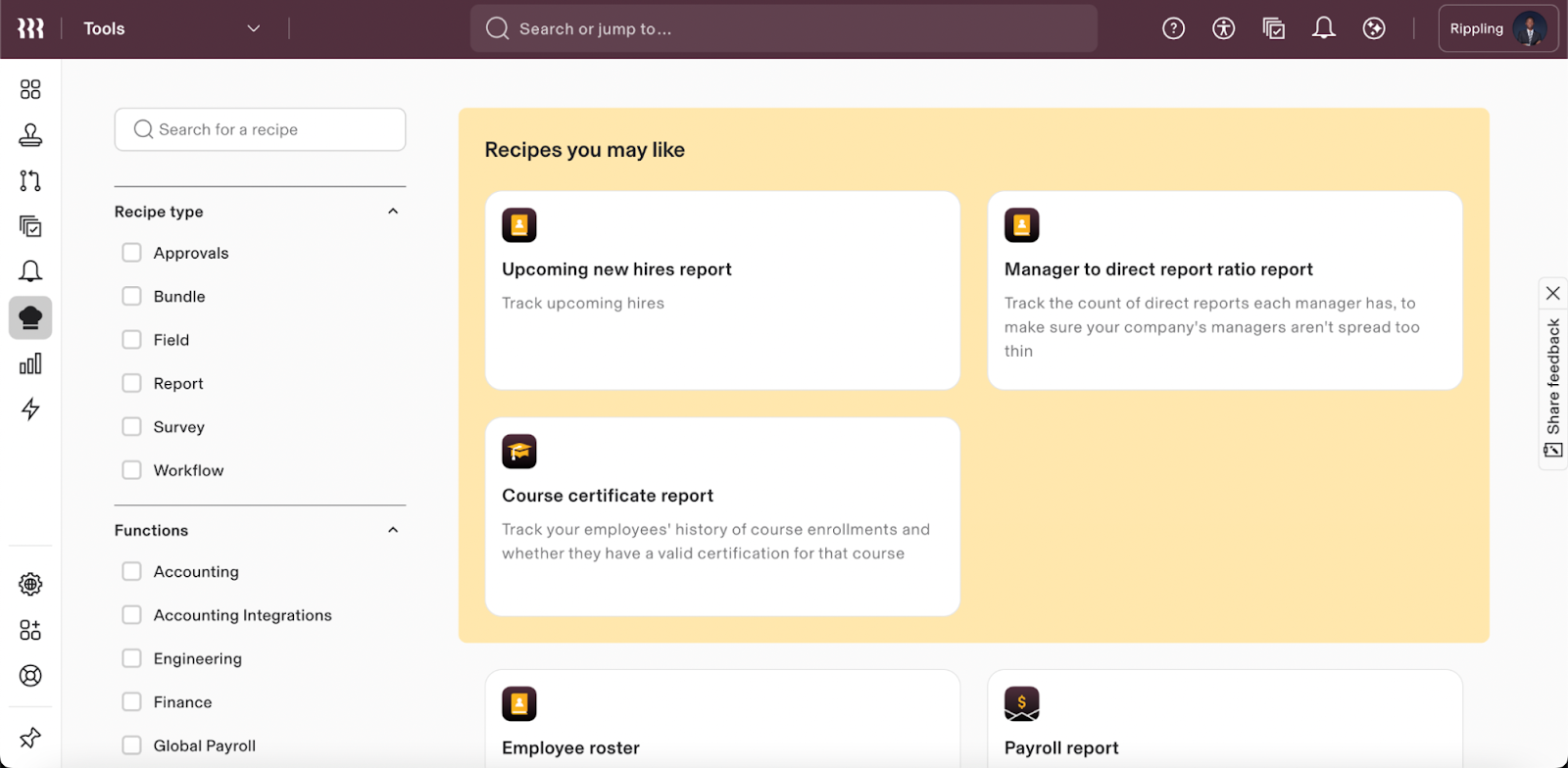Open Manager to direct report ratio report
The image size is (1568, 768).
pyautogui.click(x=1225, y=290)
